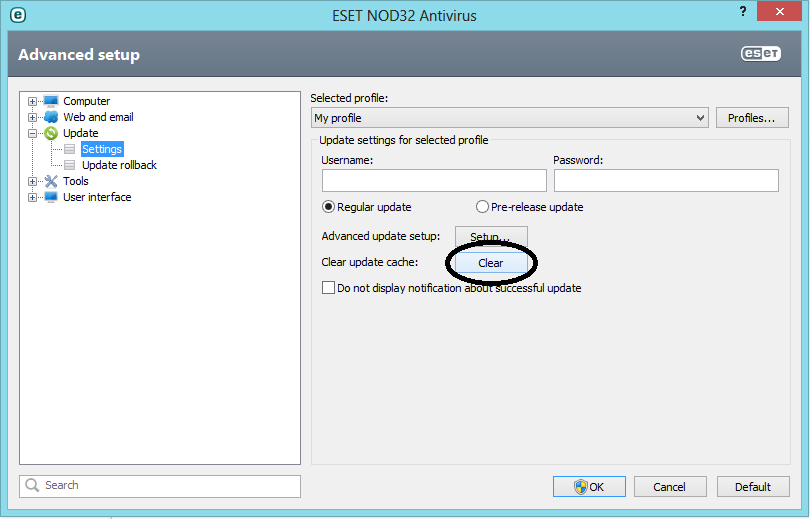Click the ESET logo in header
The height and width of the screenshot is (519, 810).
coord(761,54)
